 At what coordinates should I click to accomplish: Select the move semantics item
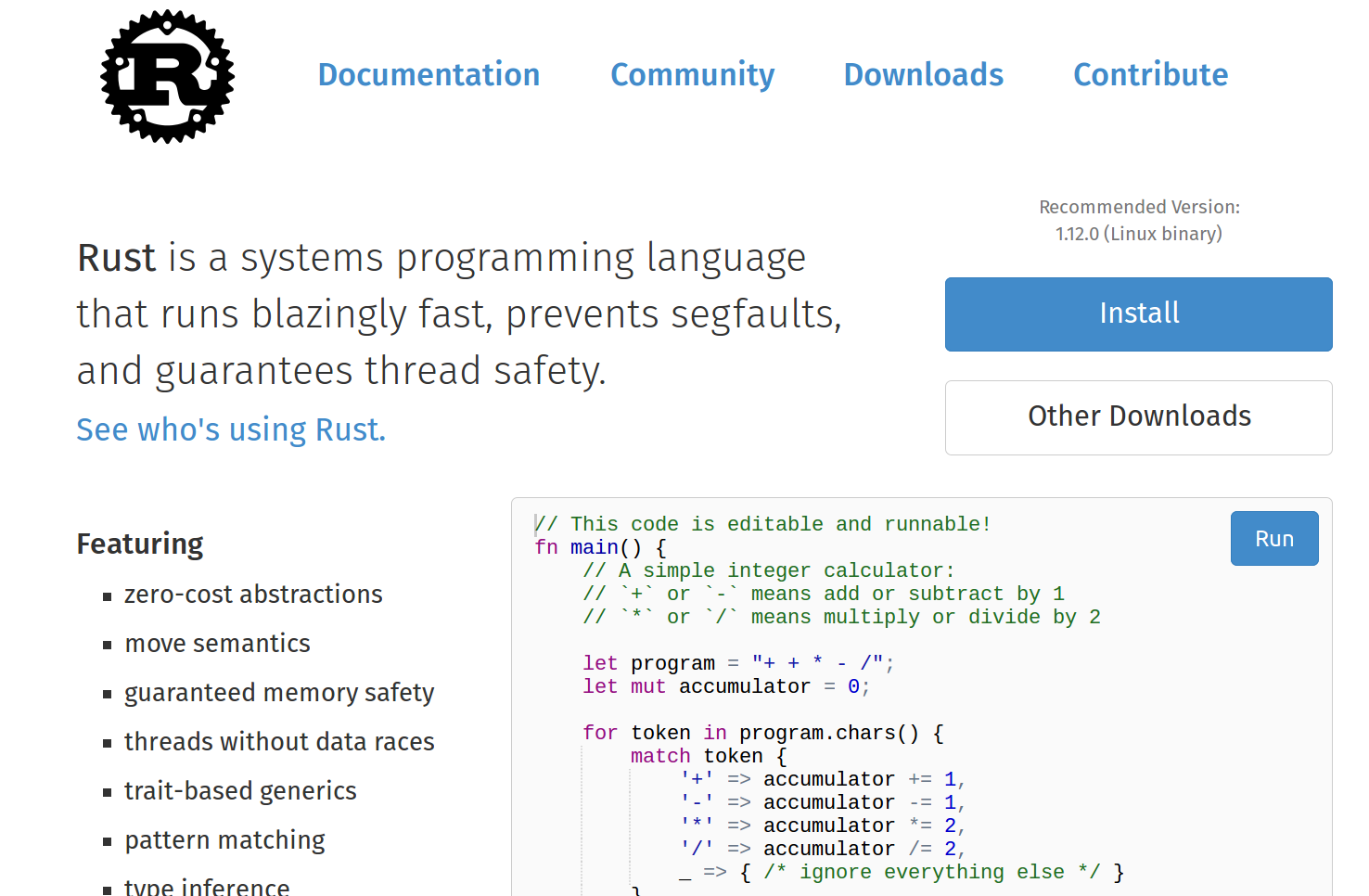(x=217, y=643)
